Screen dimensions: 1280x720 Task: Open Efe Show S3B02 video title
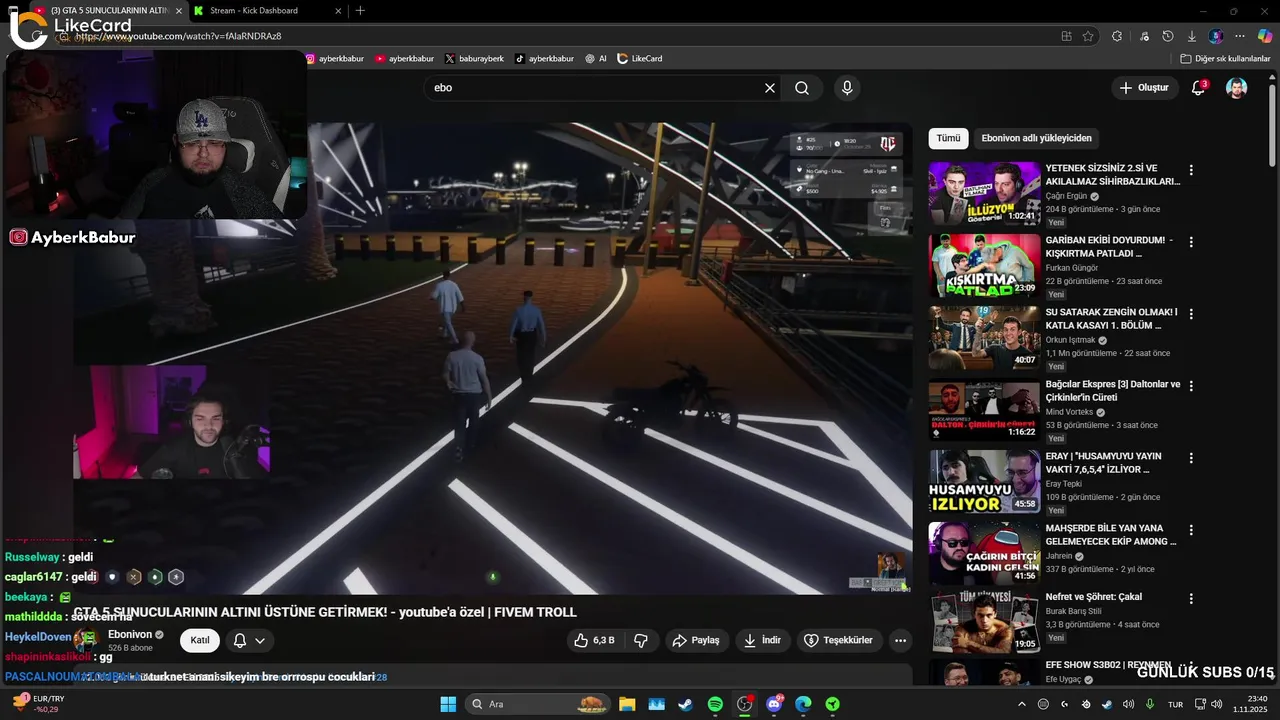click(1108, 665)
